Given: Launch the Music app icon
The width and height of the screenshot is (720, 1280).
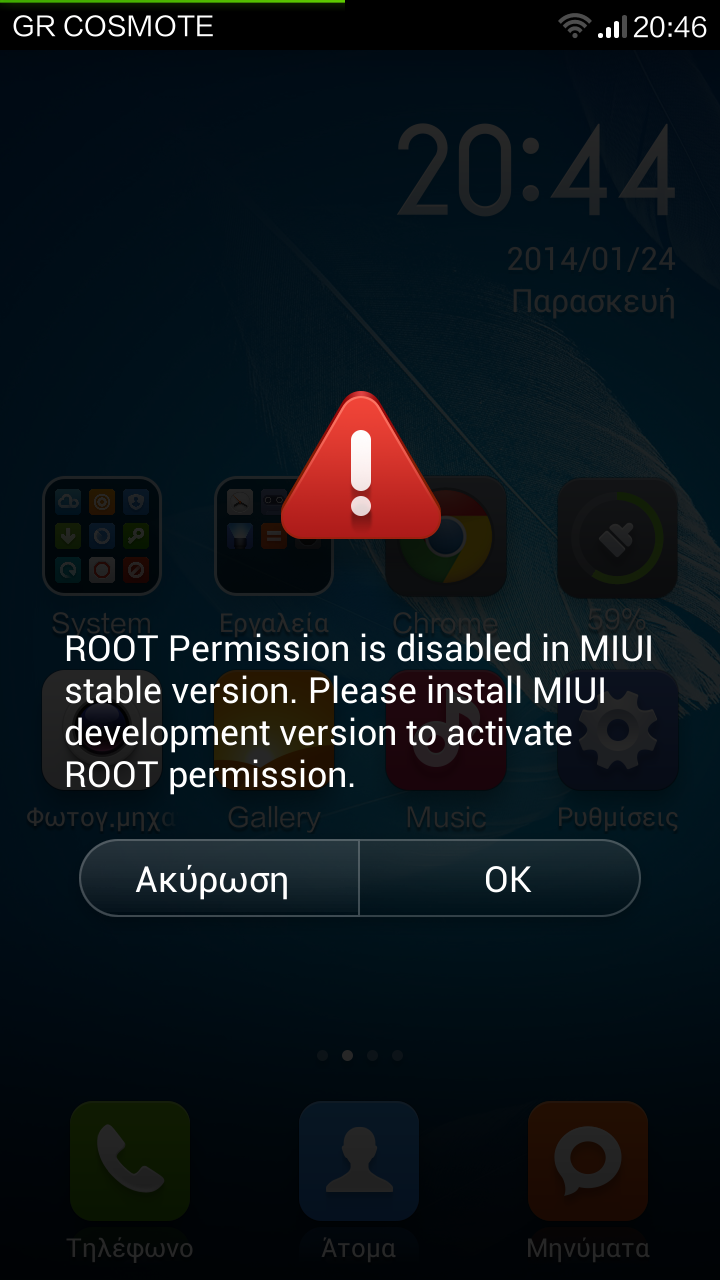Looking at the screenshot, I should pyautogui.click(x=446, y=730).
